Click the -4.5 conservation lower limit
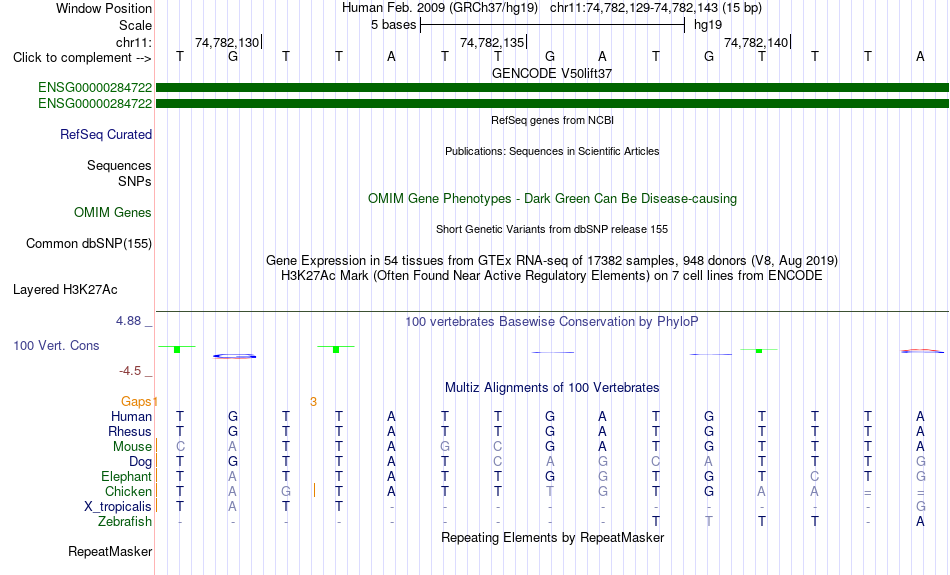This screenshot has height=575, width=950. [x=130, y=371]
